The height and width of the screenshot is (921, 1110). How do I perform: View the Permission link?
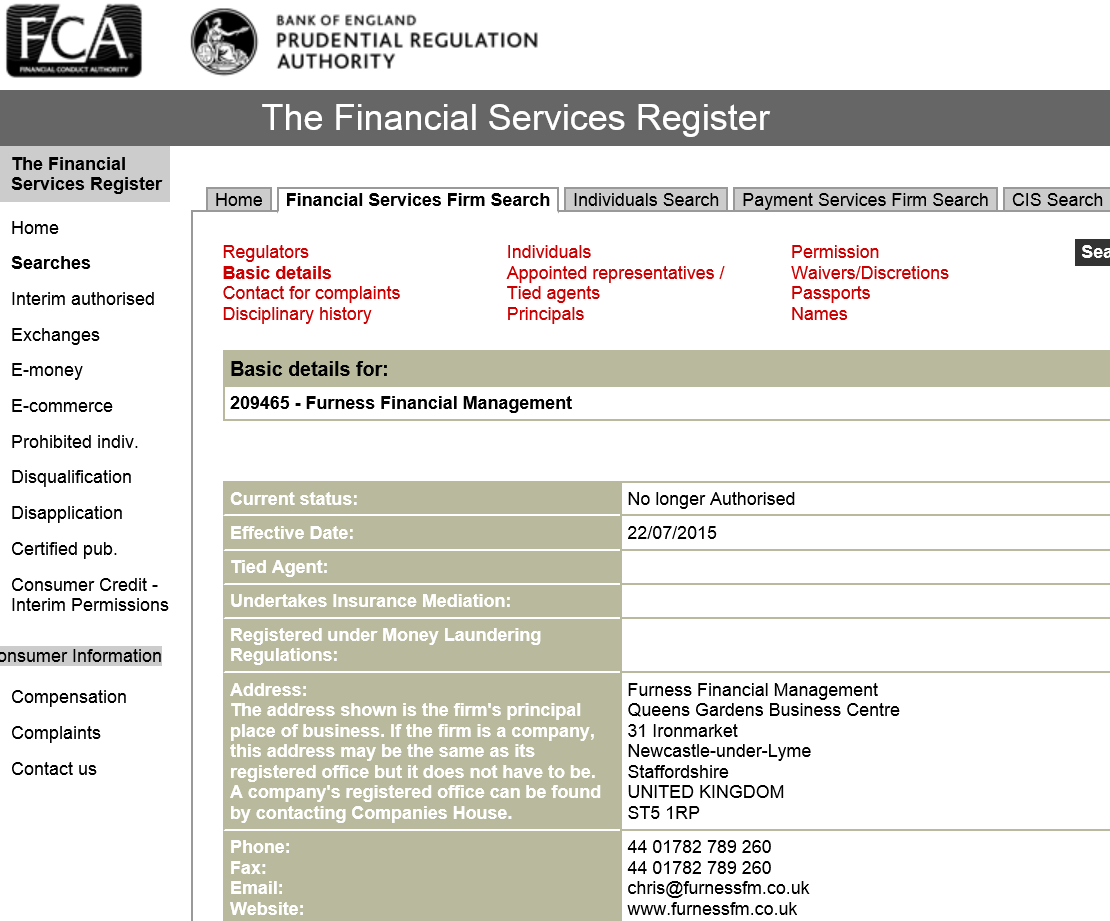click(x=835, y=252)
